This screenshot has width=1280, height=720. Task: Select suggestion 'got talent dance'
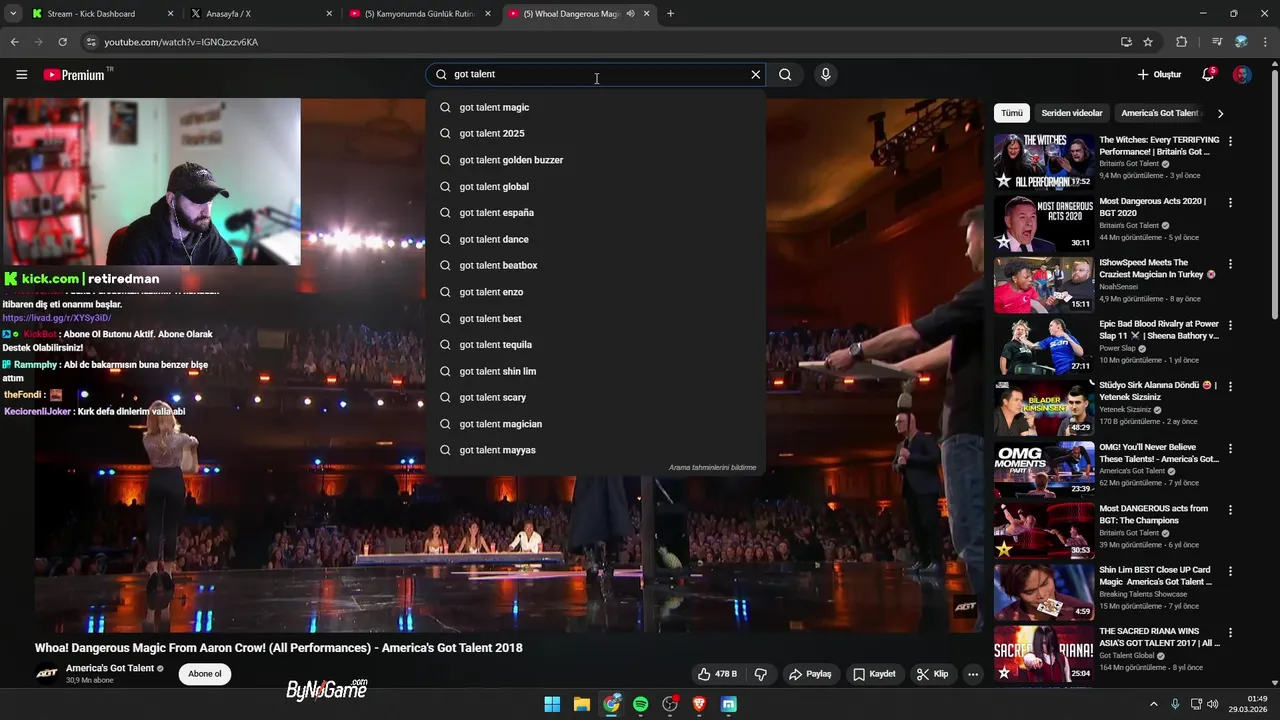point(596,239)
